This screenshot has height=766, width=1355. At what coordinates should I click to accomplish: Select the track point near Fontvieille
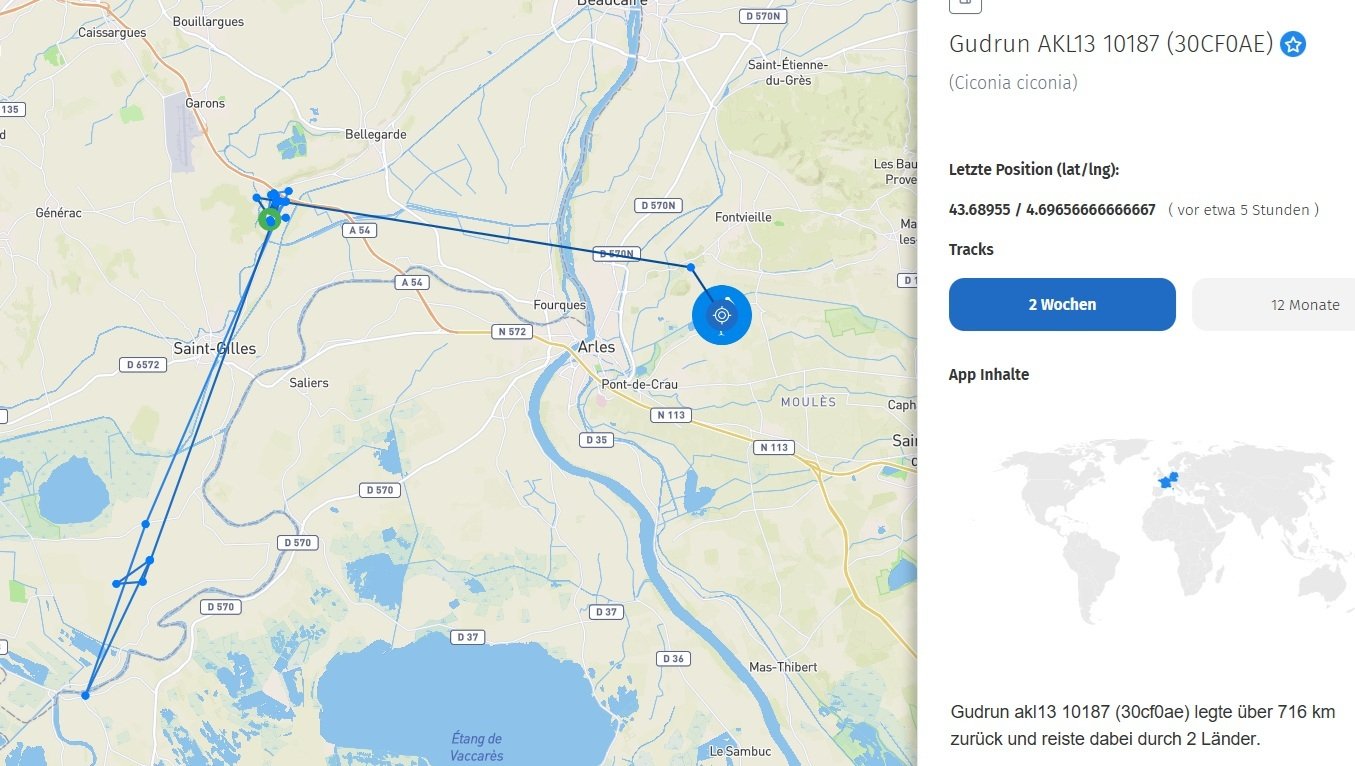coord(690,267)
